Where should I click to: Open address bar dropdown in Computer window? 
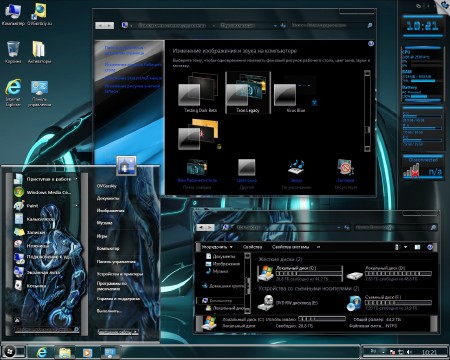pos(339,227)
